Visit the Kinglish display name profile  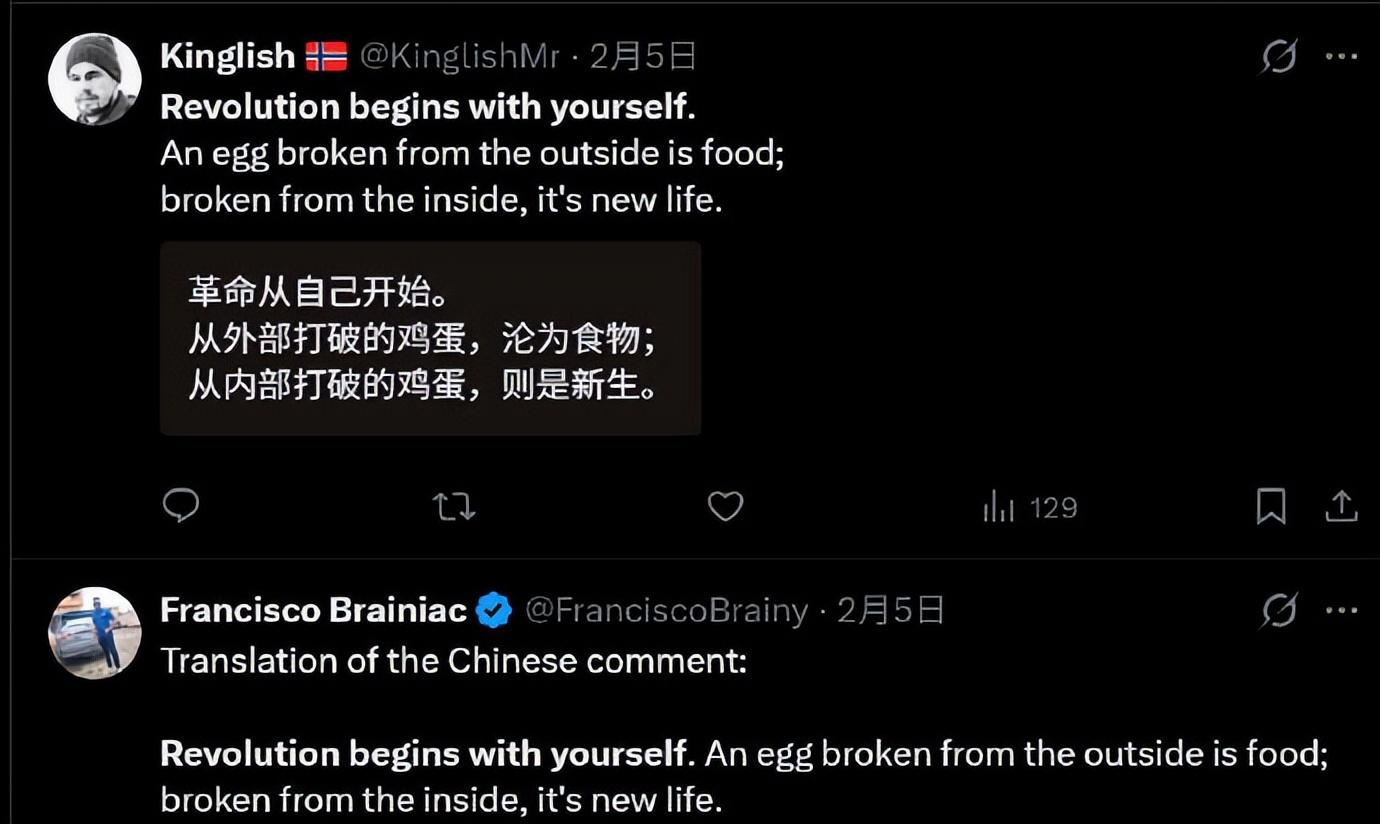[x=227, y=56]
